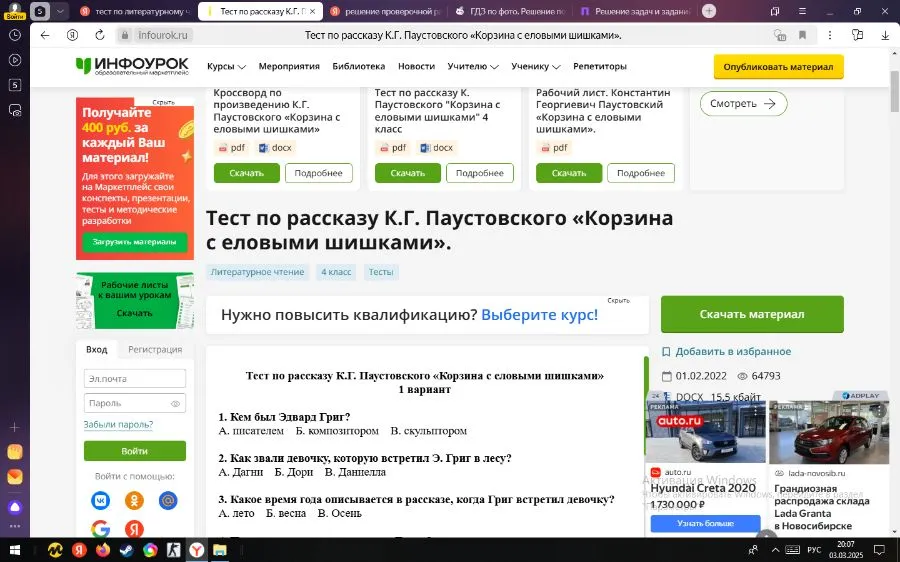Click Опубликовать материал button

point(778,67)
